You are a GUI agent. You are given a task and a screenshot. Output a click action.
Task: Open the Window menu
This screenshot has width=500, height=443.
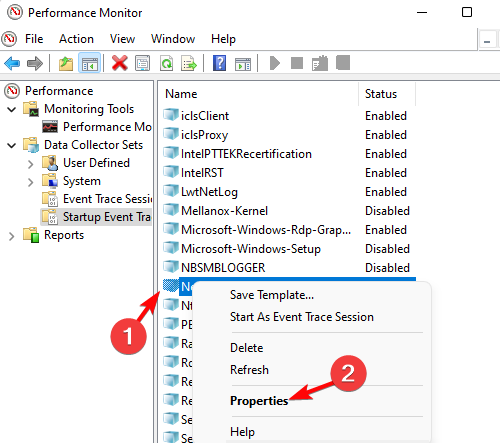point(173,39)
